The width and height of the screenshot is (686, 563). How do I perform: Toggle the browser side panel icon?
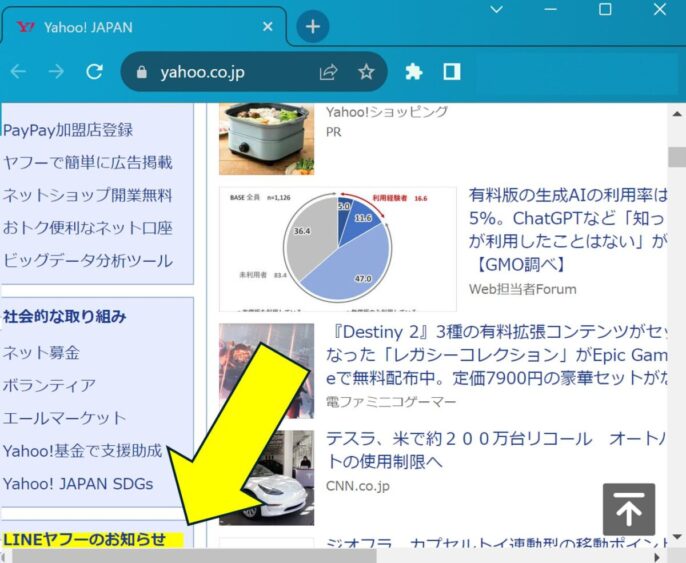pos(452,72)
